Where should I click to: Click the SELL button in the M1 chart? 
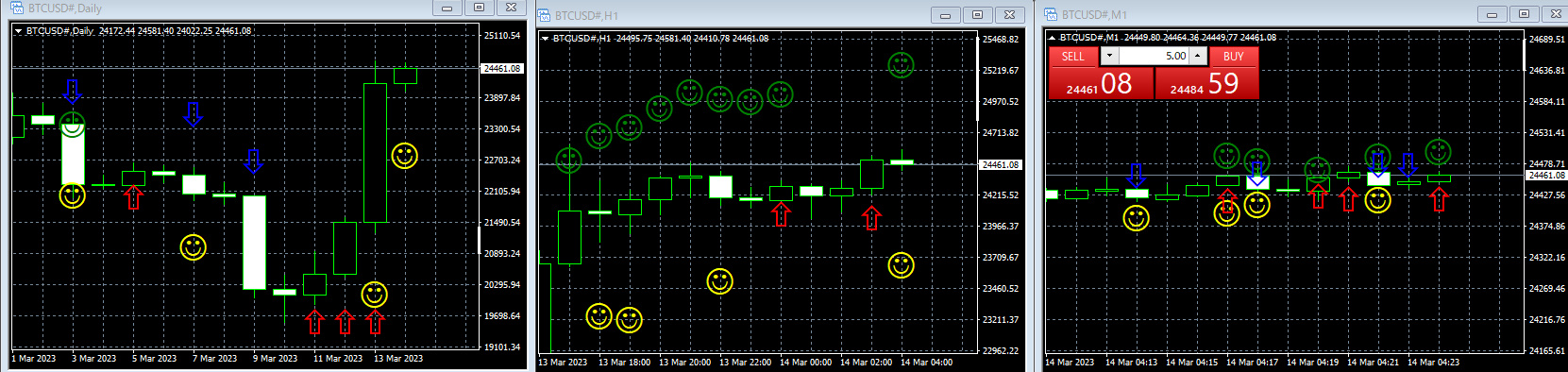click(x=1073, y=57)
